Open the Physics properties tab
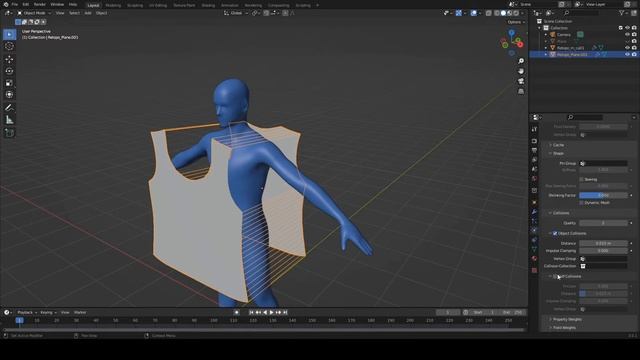Image resolution: width=640 pixels, height=360 pixels. pyautogui.click(x=534, y=230)
